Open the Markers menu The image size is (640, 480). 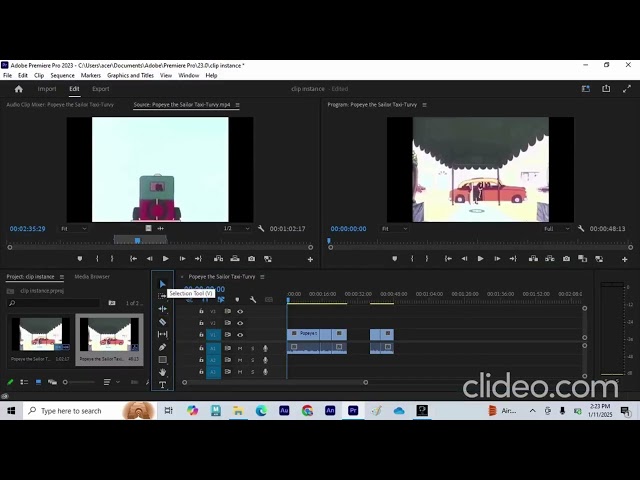[91, 76]
